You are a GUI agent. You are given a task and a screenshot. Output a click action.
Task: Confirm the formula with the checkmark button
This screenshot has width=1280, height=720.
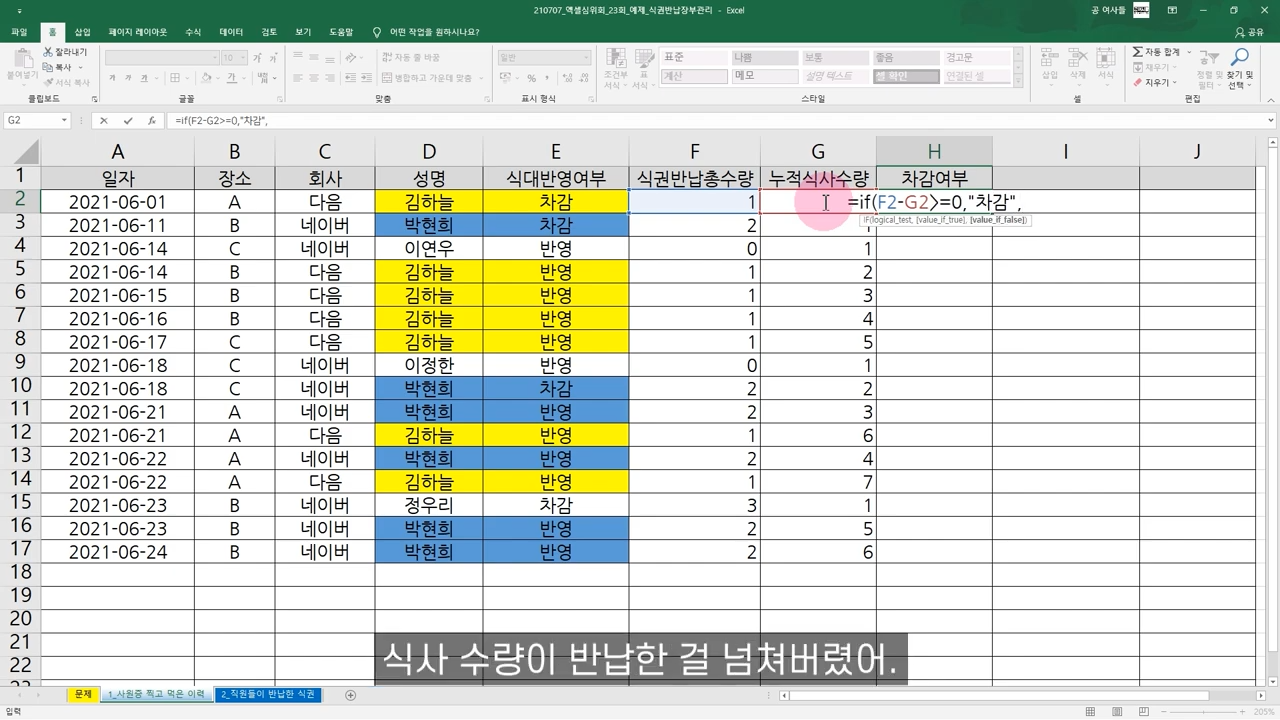128,120
